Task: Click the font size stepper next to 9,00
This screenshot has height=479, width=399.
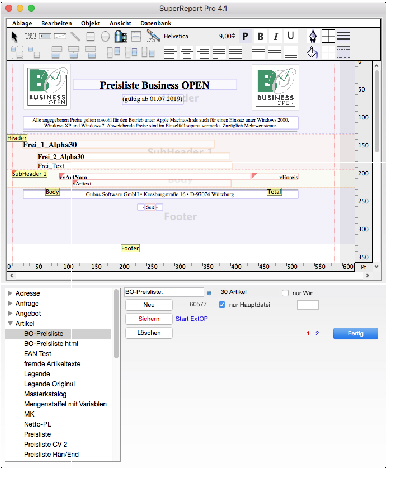Action: coord(233,36)
